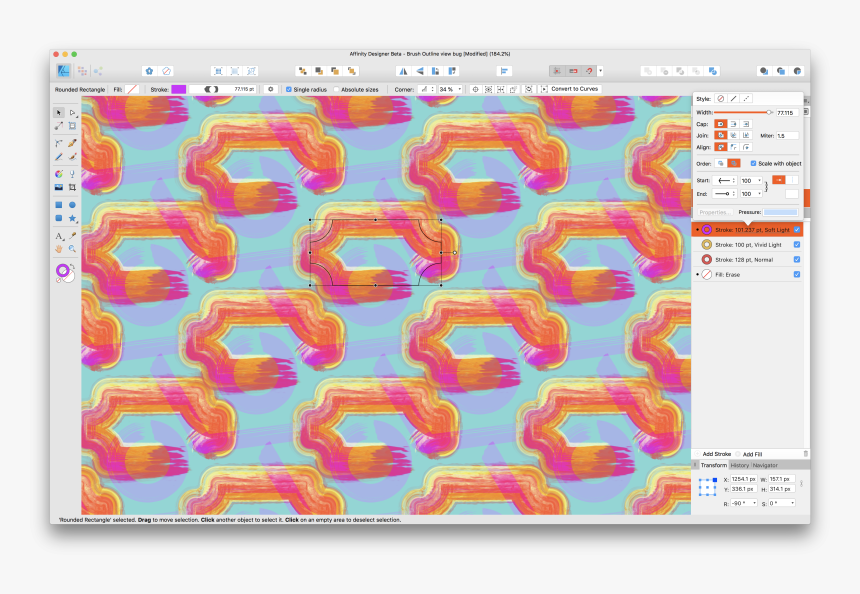Select the Artistic Text tool

click(x=59, y=236)
